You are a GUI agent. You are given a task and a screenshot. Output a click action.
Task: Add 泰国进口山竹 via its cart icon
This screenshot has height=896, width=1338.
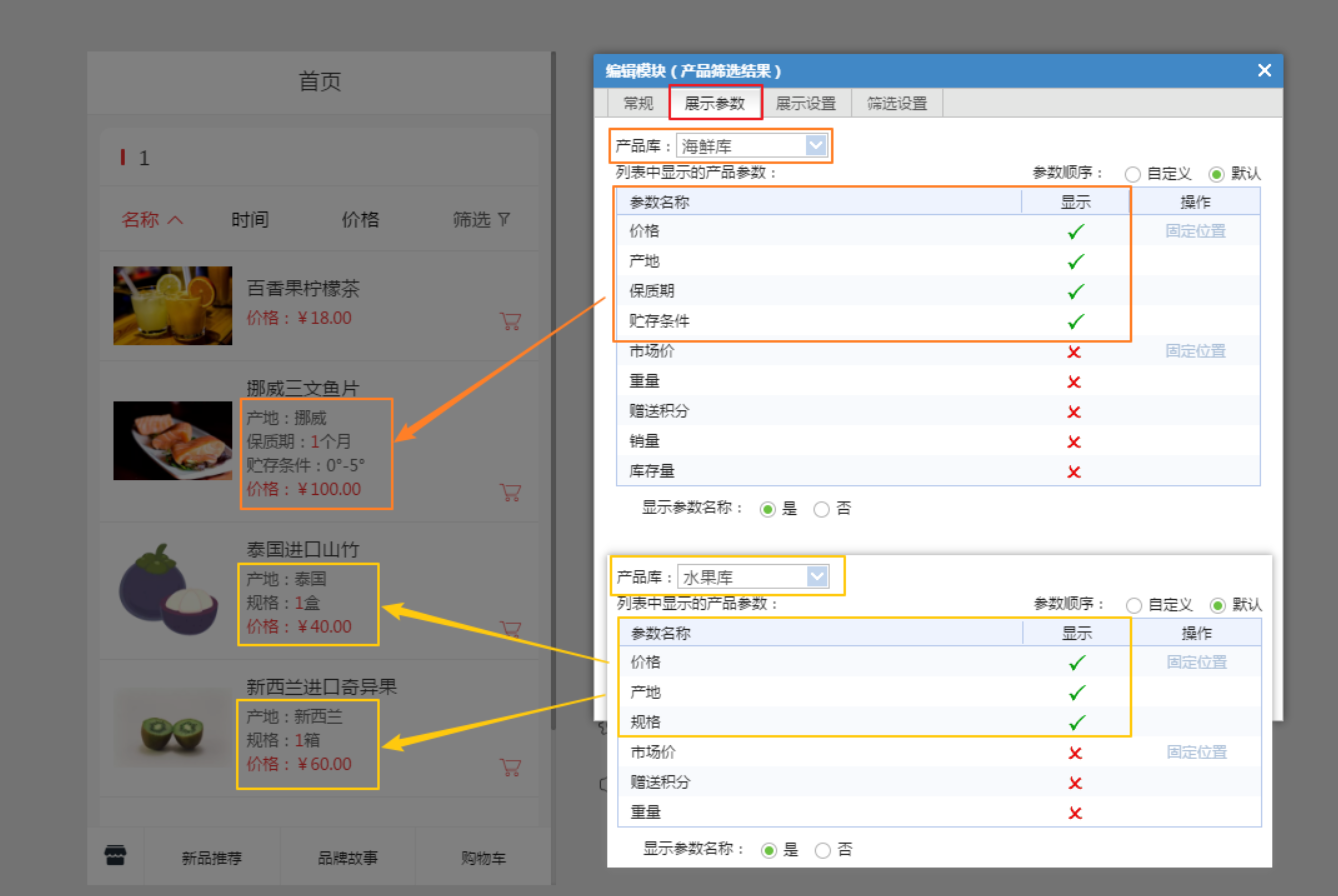(510, 629)
